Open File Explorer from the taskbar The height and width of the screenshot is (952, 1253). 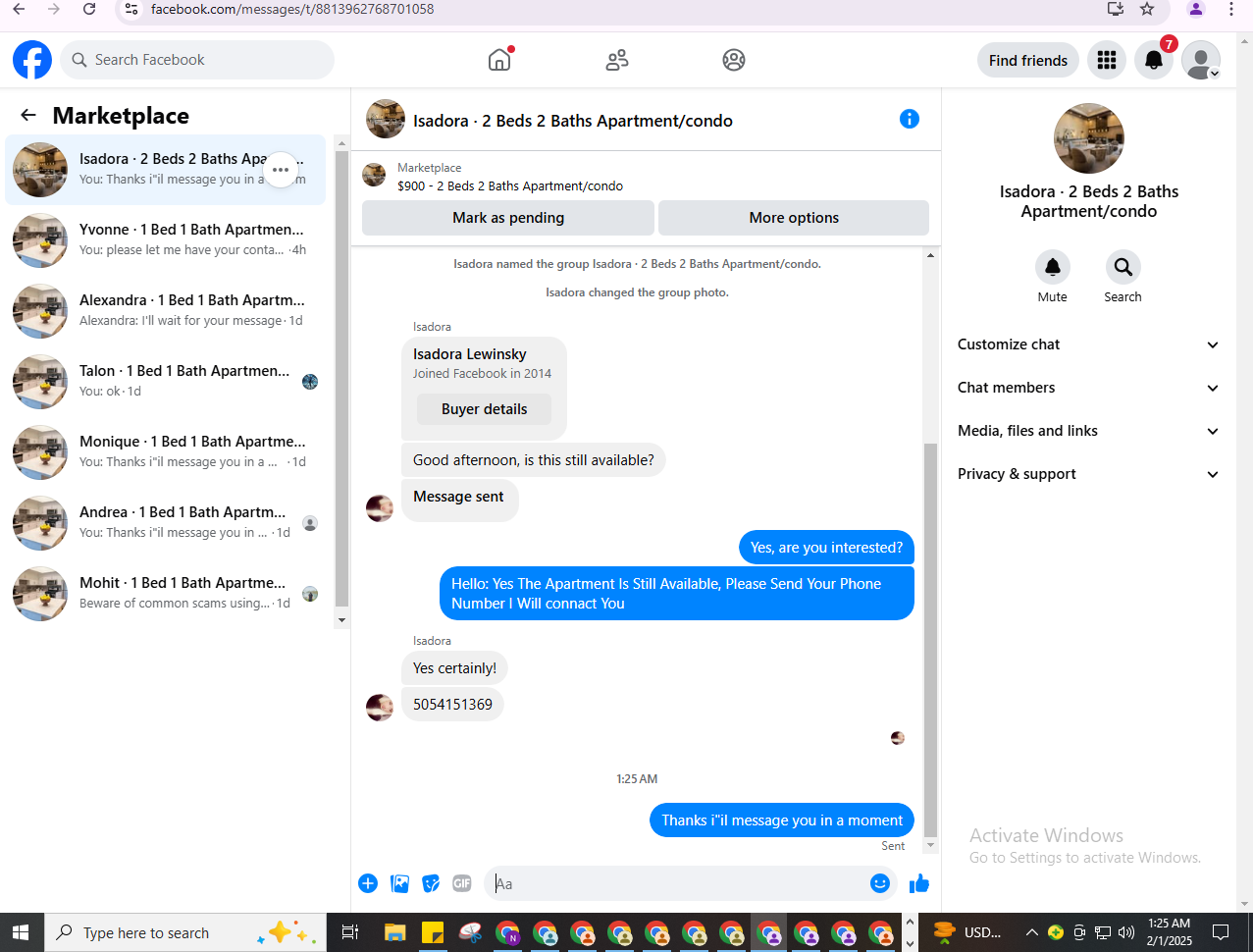395,932
